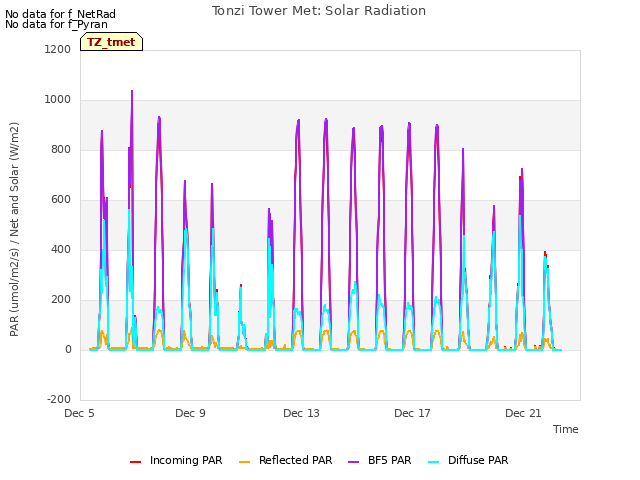Click the BF5 PAR legend entry
This screenshot has height=480, width=640.
tap(380, 460)
